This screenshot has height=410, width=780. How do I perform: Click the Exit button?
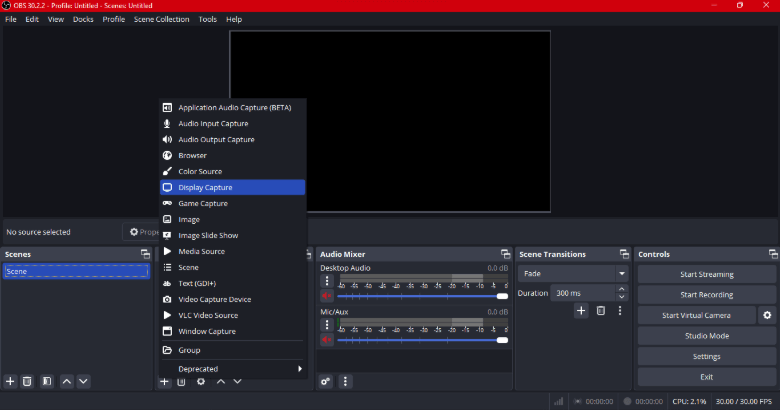coord(706,377)
